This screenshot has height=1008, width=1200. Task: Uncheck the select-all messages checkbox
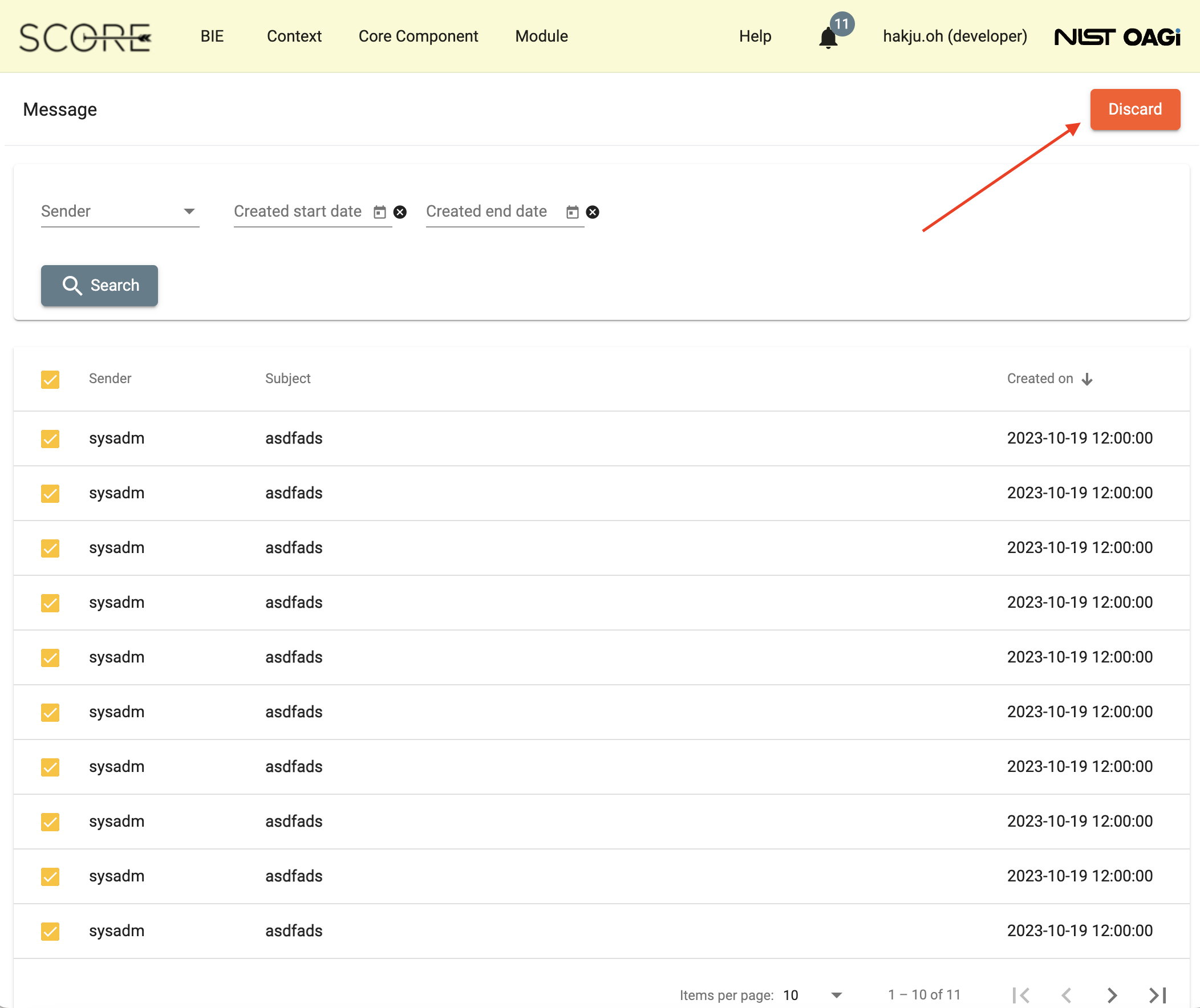[50, 379]
